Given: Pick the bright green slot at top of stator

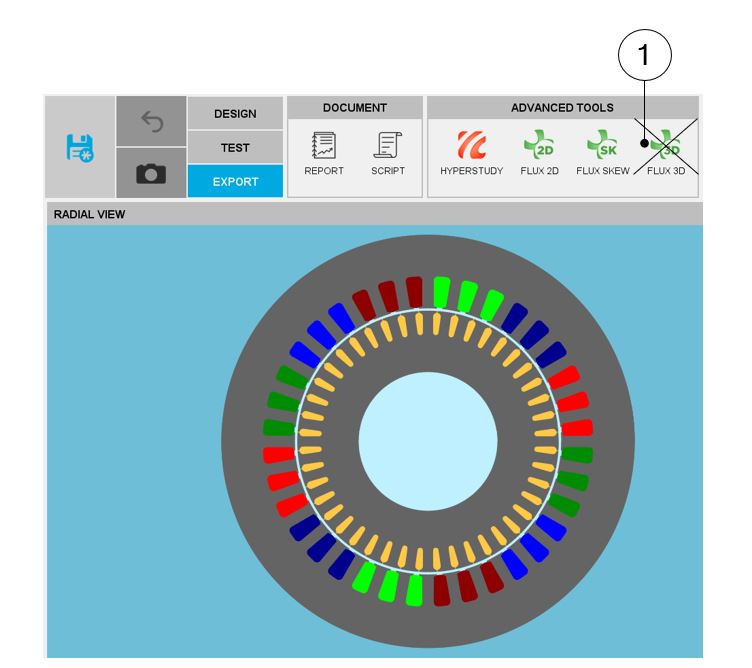Looking at the screenshot, I should click(x=442, y=292).
